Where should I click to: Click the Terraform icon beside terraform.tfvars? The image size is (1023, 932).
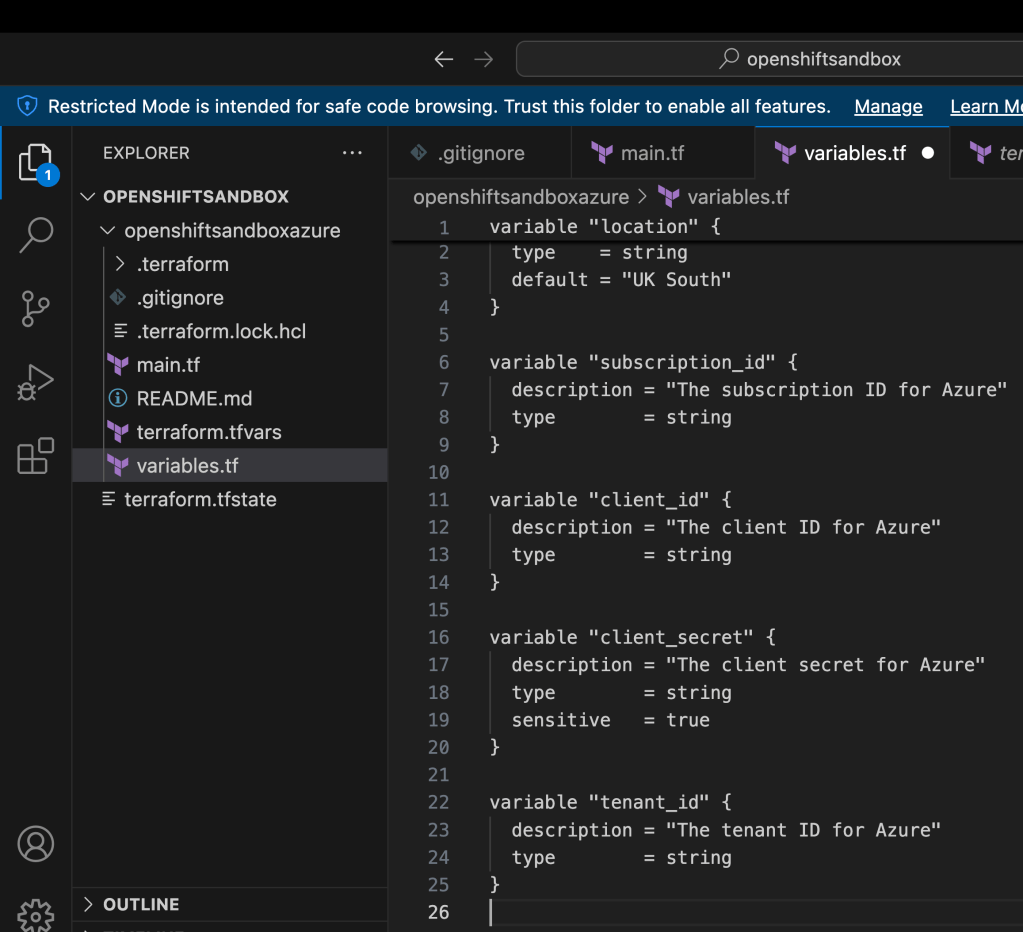point(117,432)
